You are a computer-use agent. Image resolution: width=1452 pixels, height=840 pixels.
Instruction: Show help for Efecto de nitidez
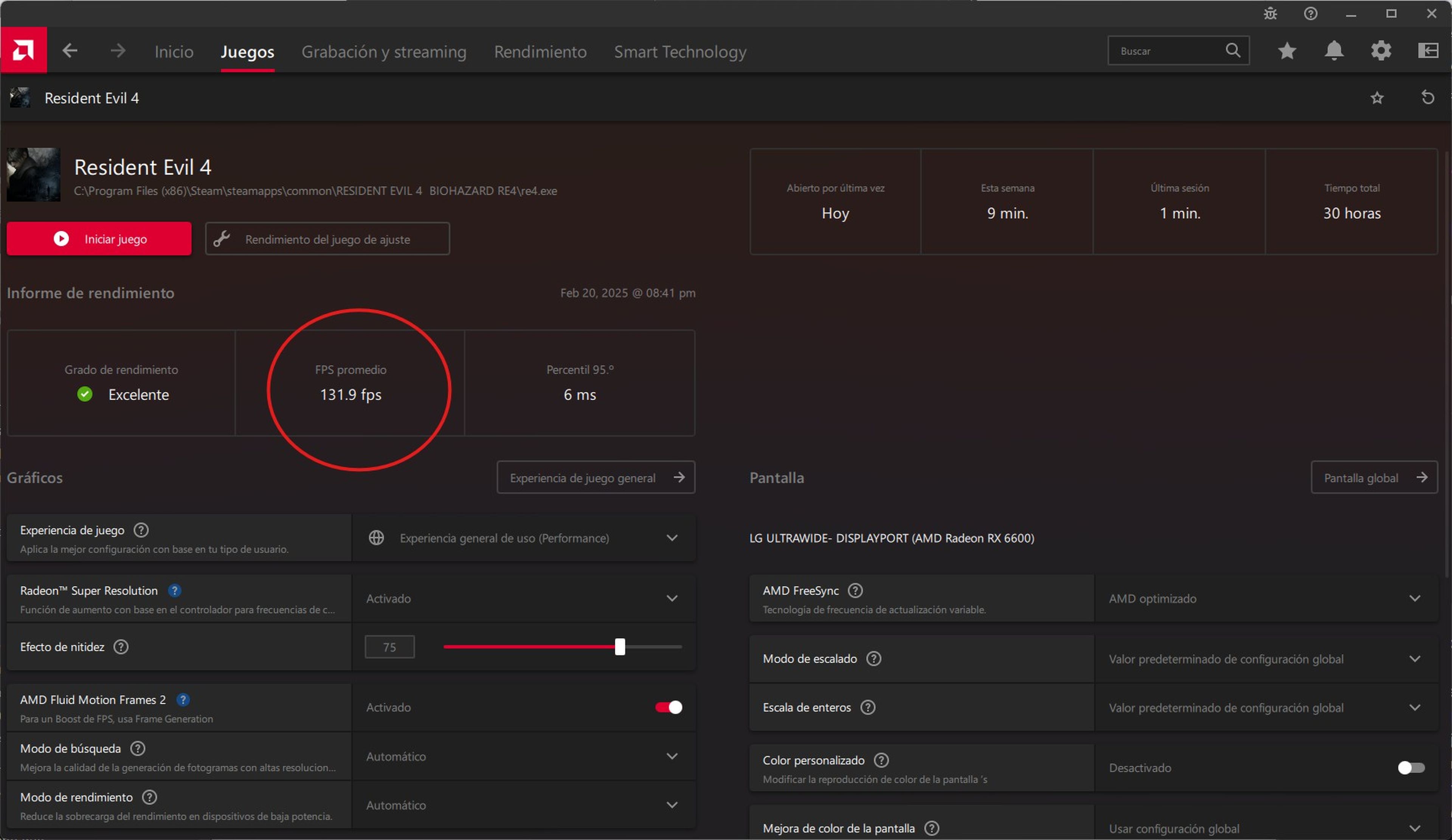click(x=121, y=647)
